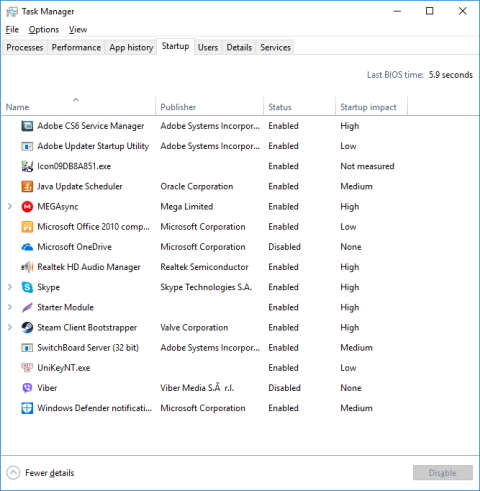Click the Steam Client Bootstrapper icon
This screenshot has height=491, width=480.
[x=27, y=327]
